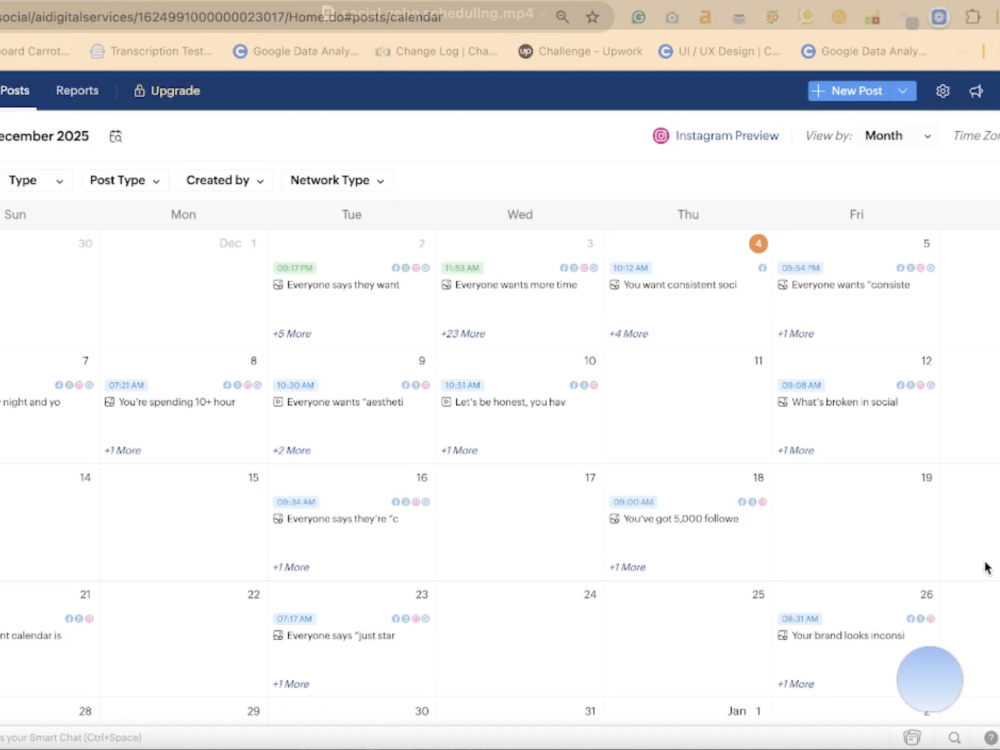Open post 'You're spending 10+ hour'
The width and height of the screenshot is (1000, 750).
(177, 402)
